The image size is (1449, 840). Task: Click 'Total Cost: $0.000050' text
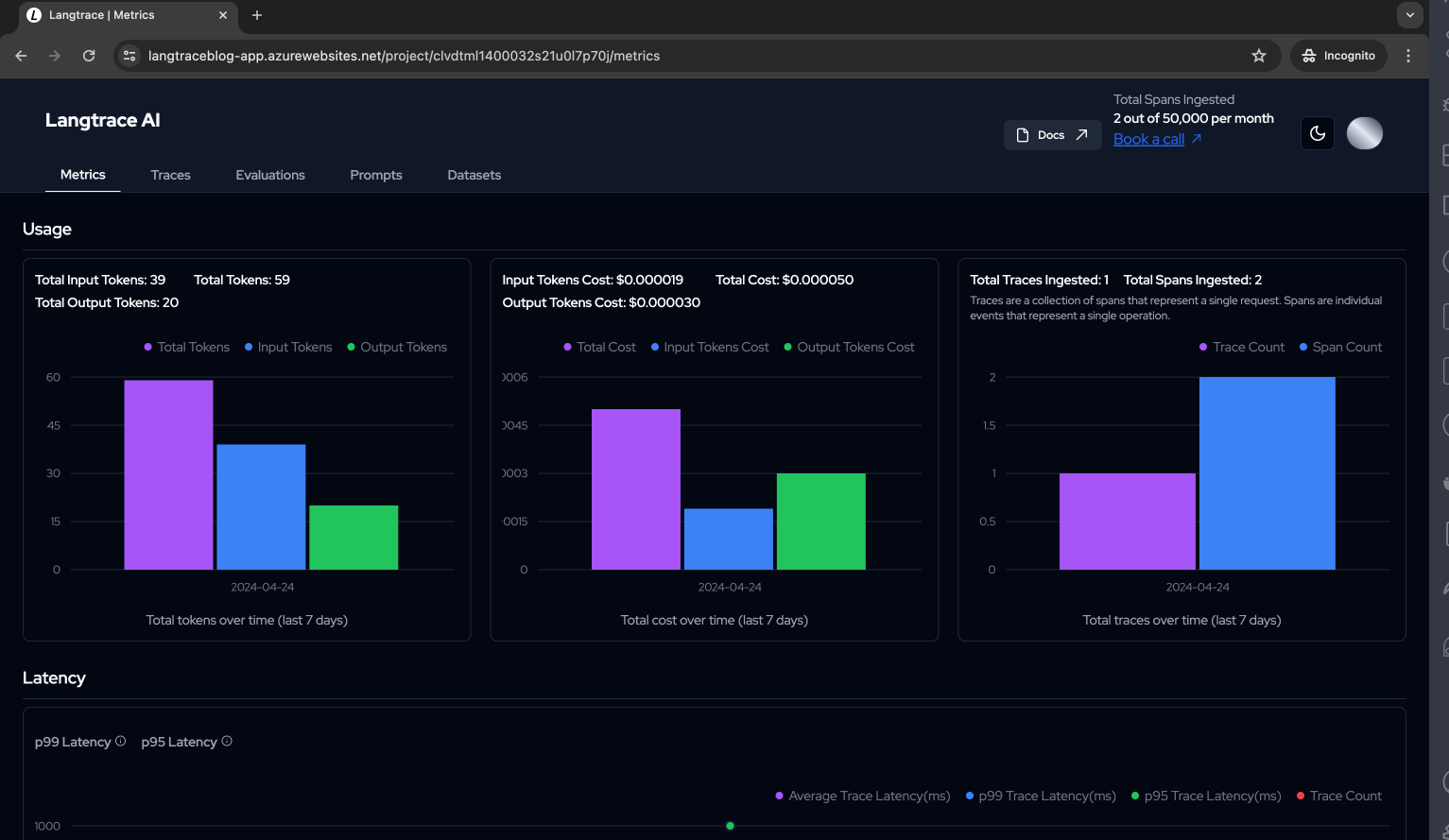[785, 280]
